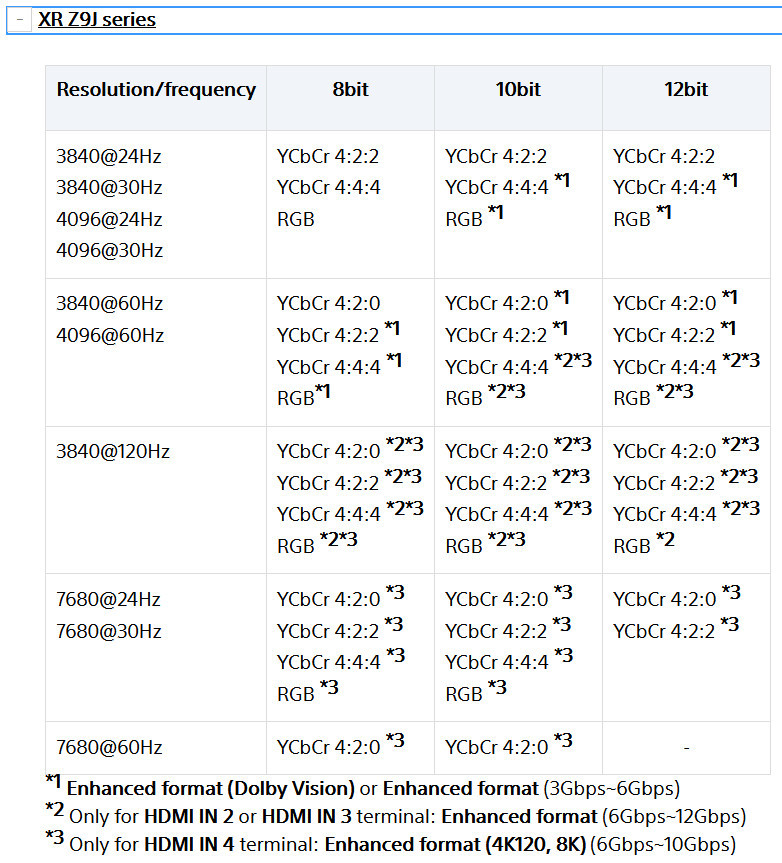Collapse the XR Z9J series section heading
This screenshot has width=782, height=863.
coord(97,20)
